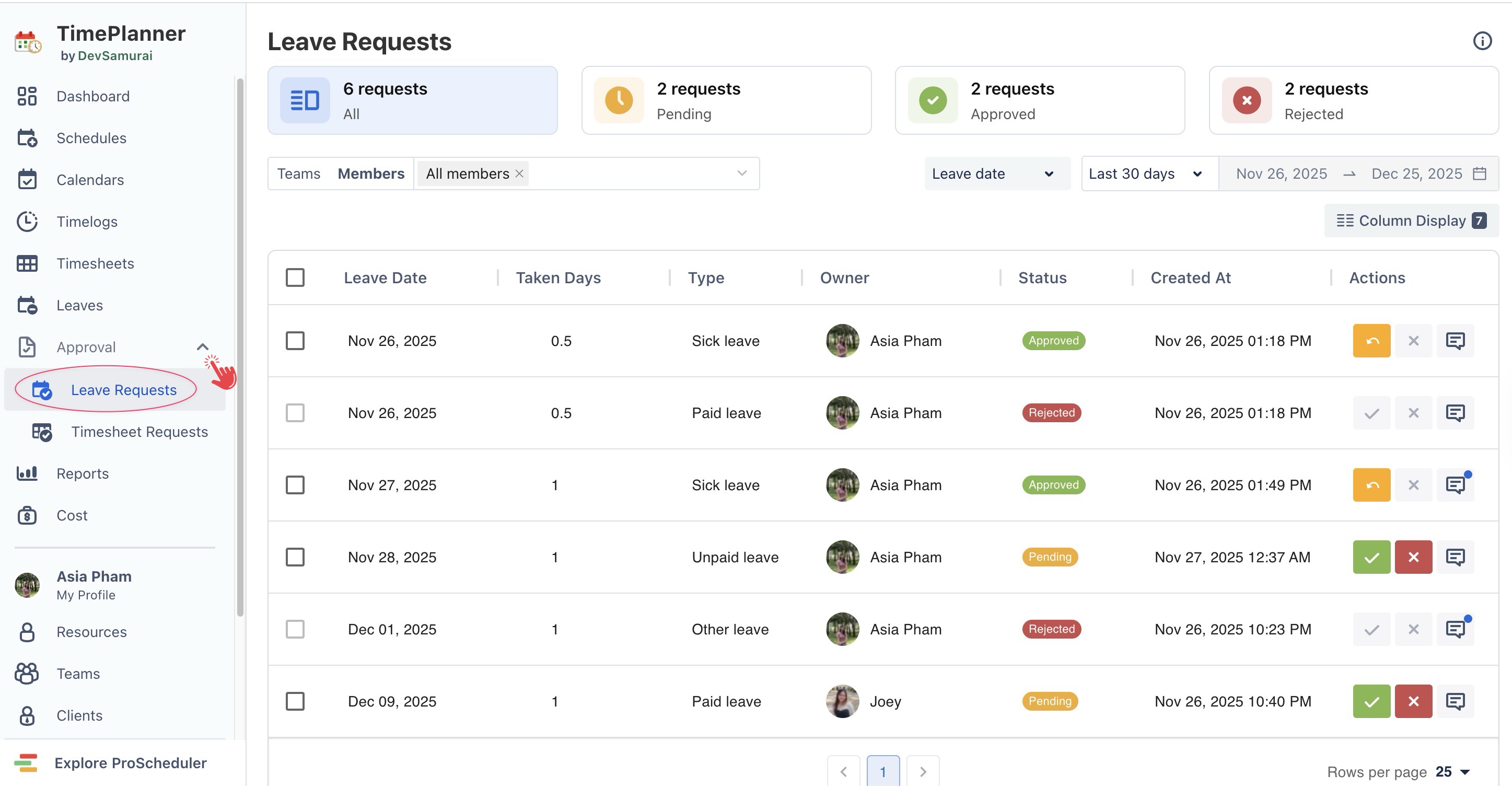
Task: Reject the Nov 28 Unpaid leave request
Action: [1412, 557]
